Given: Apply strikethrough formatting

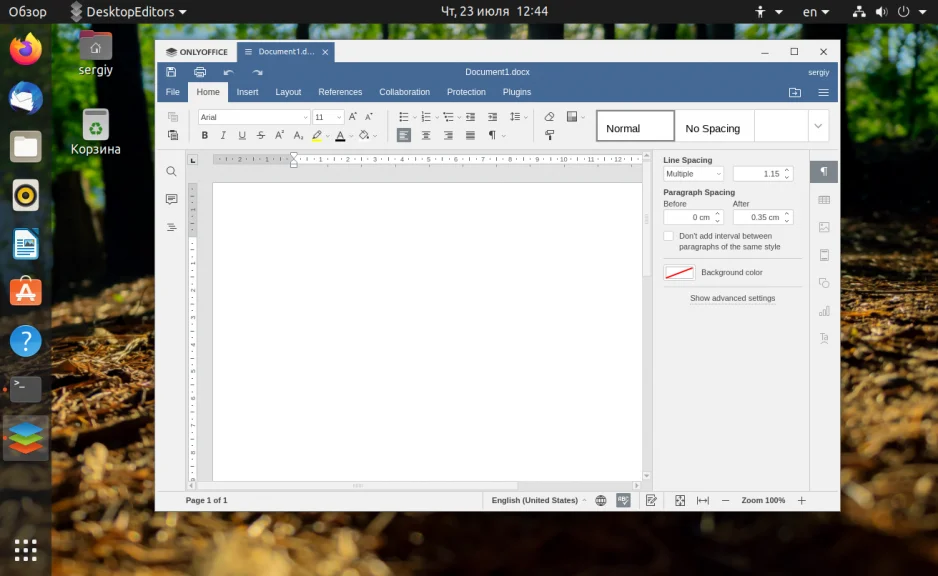Looking at the screenshot, I should pos(260,135).
